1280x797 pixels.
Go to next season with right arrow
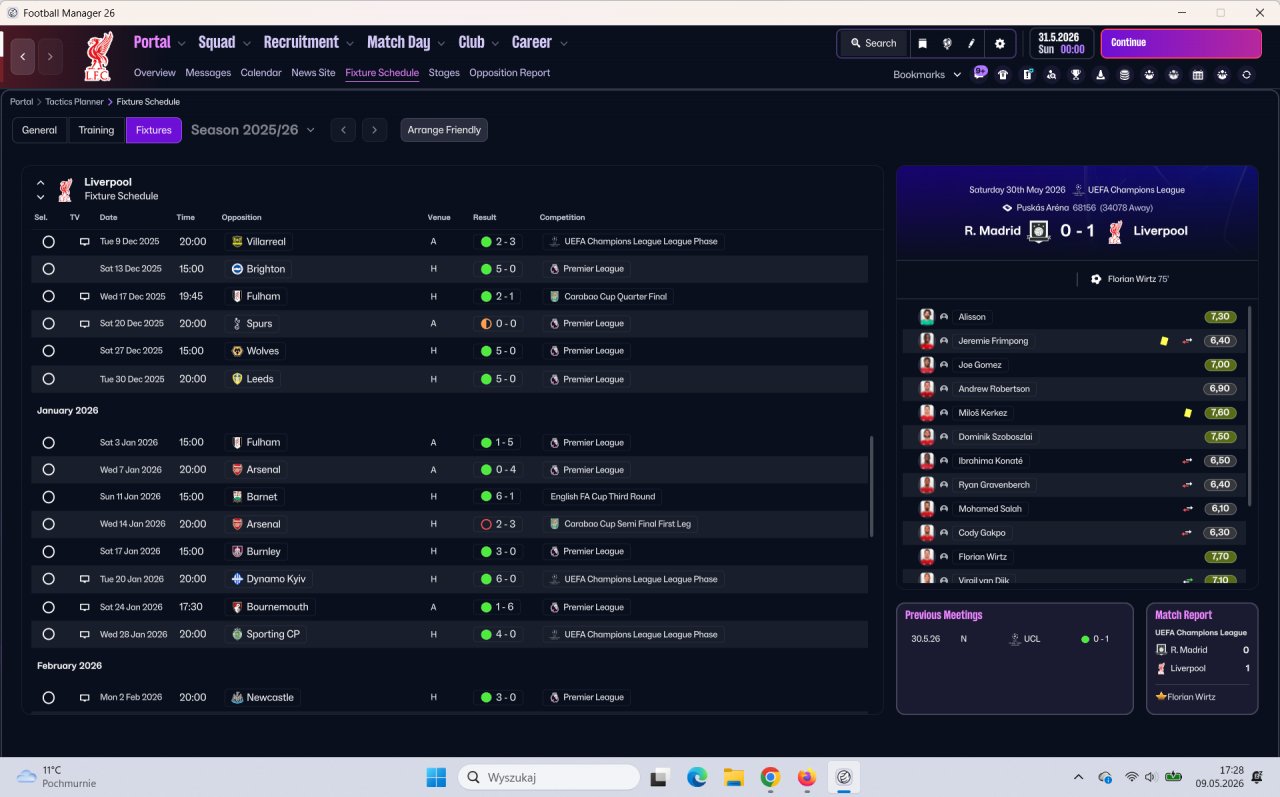pos(374,130)
